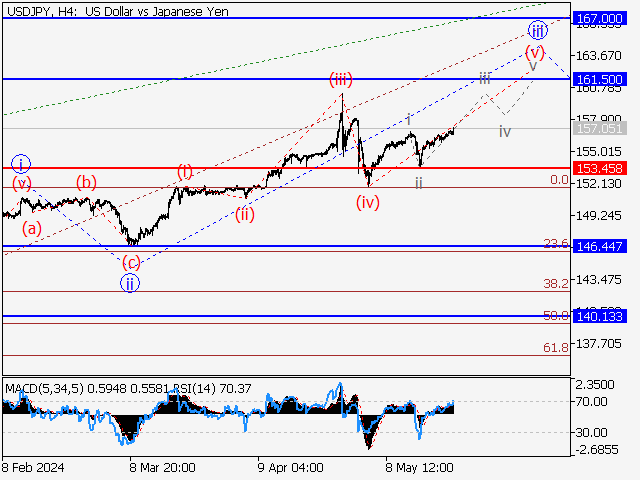Click the 2.3500 MACD scale value
The width and height of the screenshot is (640, 480).
click(595, 384)
